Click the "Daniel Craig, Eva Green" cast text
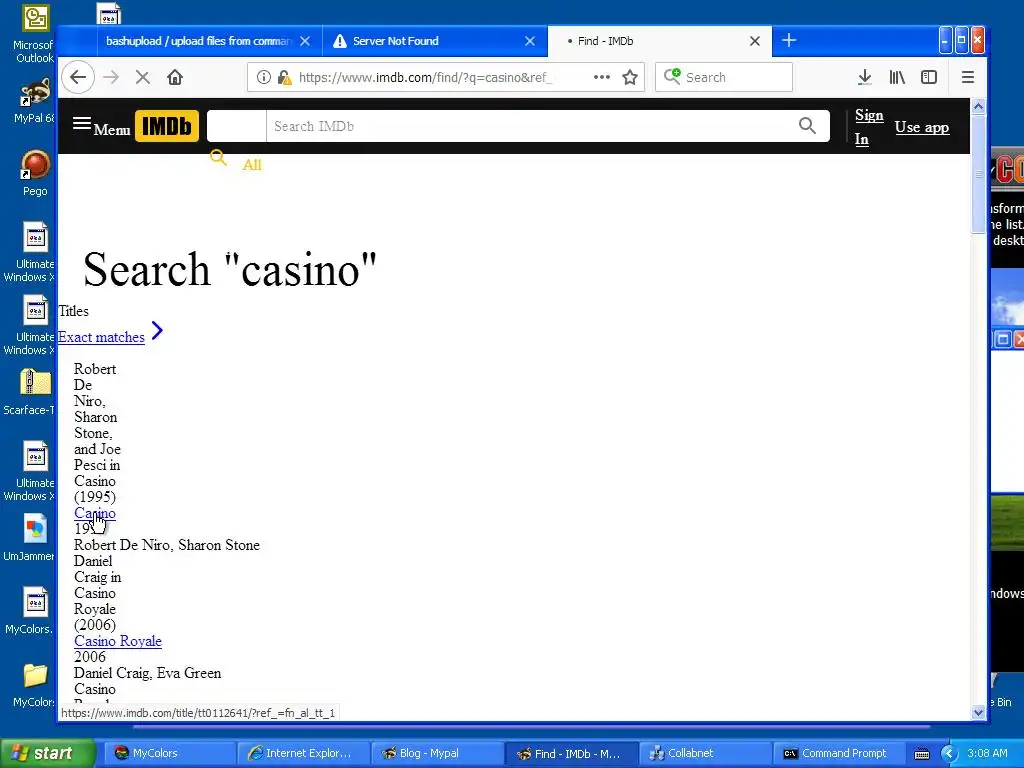This screenshot has height=768, width=1024. (148, 673)
